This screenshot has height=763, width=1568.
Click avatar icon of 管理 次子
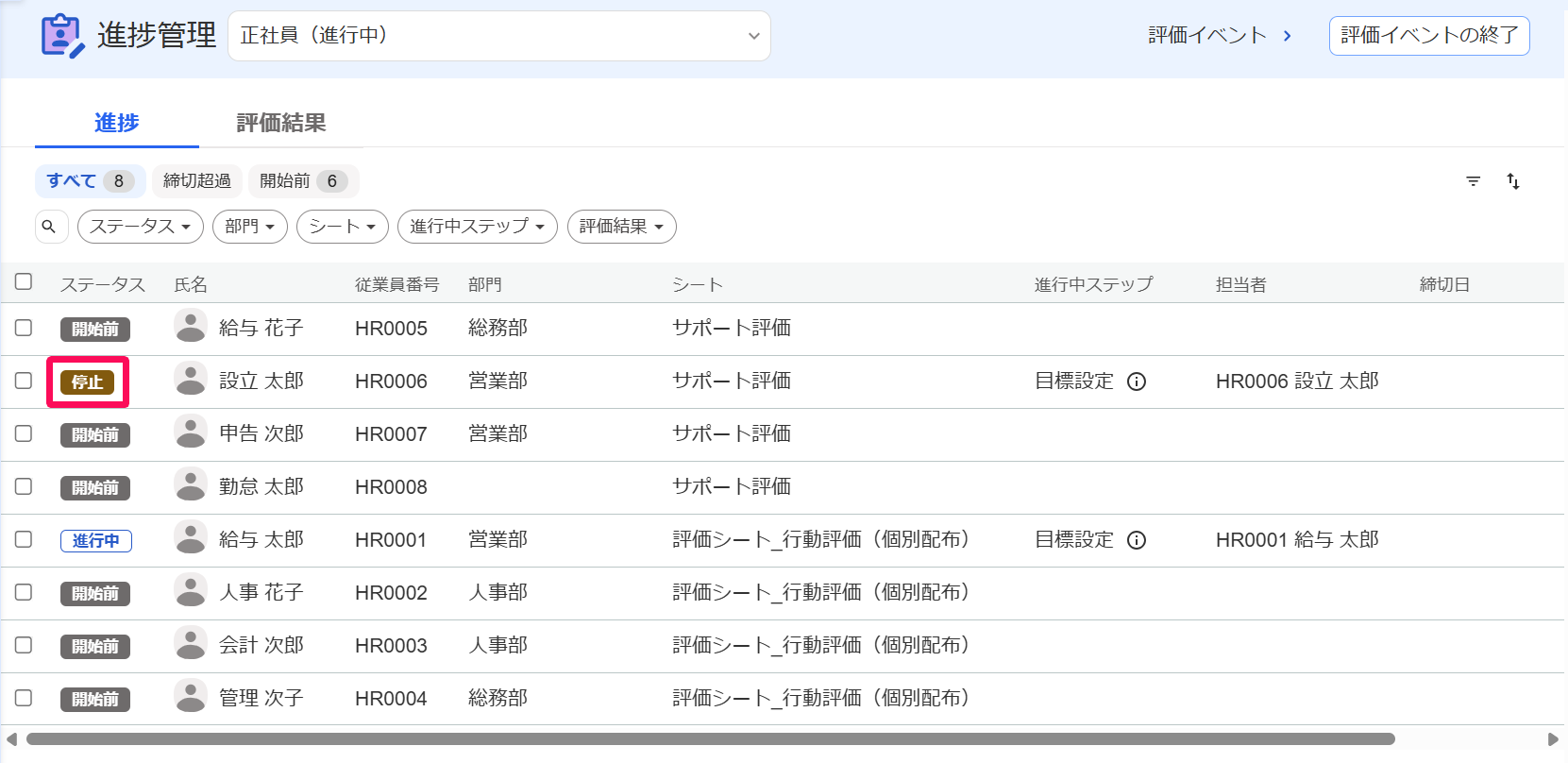pyautogui.click(x=191, y=697)
